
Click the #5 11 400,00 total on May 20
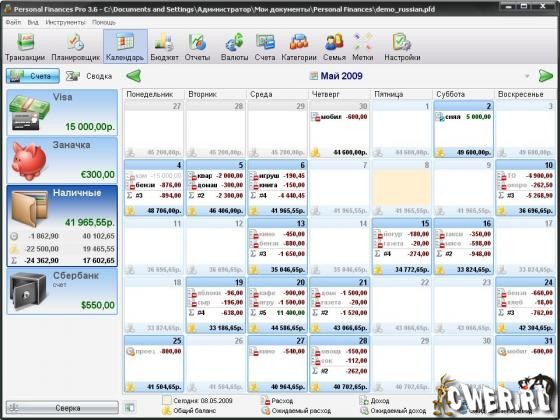[x=278, y=312]
